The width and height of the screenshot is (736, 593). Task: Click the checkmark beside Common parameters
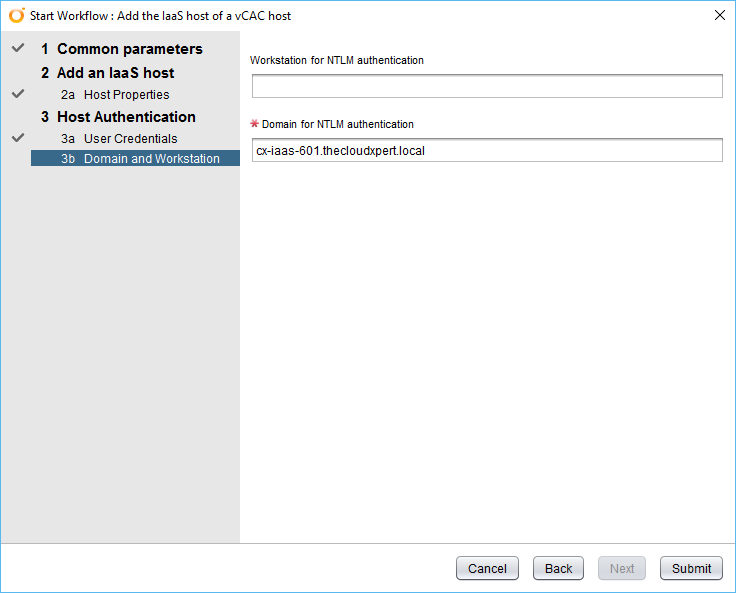(17, 48)
